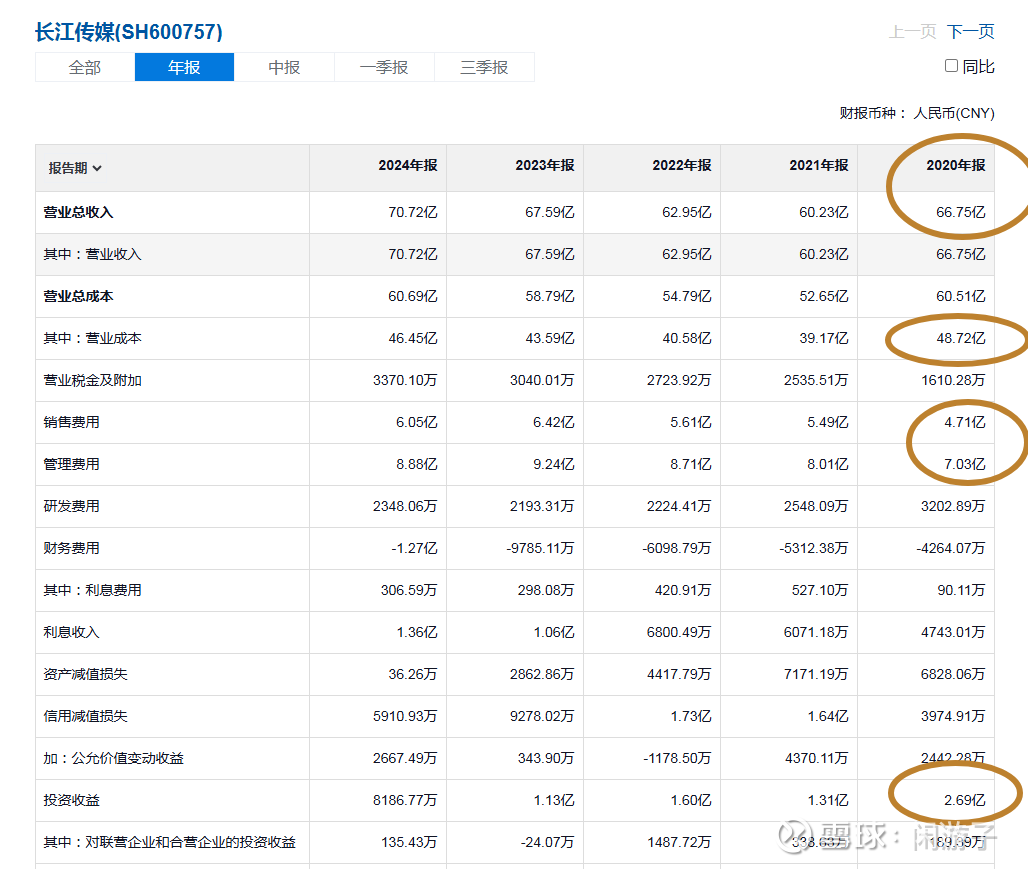Click 2021 营业税金及附加 value 2535.51万
This screenshot has height=869, width=1028.
point(816,380)
